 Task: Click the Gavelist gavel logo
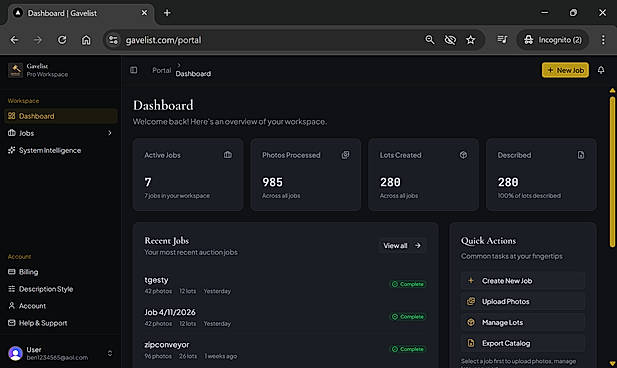pos(15,70)
